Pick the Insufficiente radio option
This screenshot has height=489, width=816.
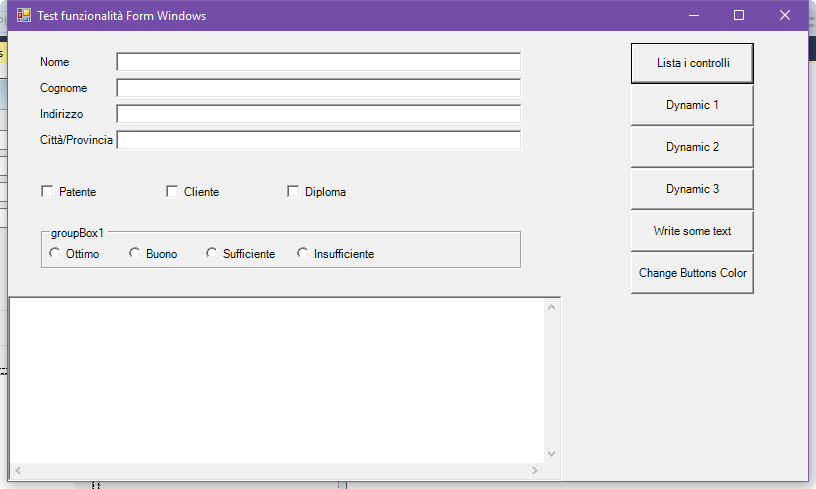click(x=302, y=254)
